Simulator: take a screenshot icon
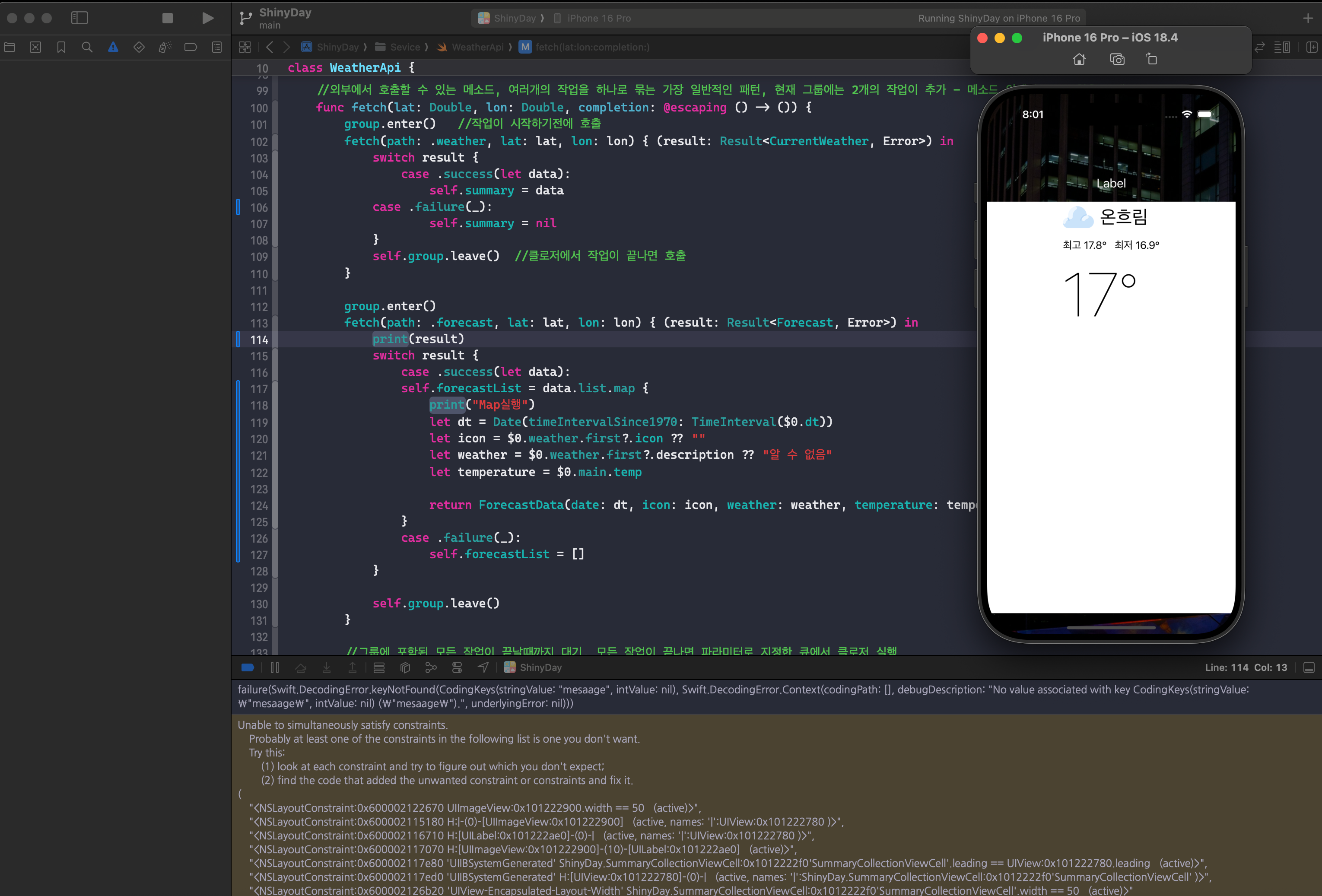Image resolution: width=1322 pixels, height=896 pixels. click(x=1117, y=59)
